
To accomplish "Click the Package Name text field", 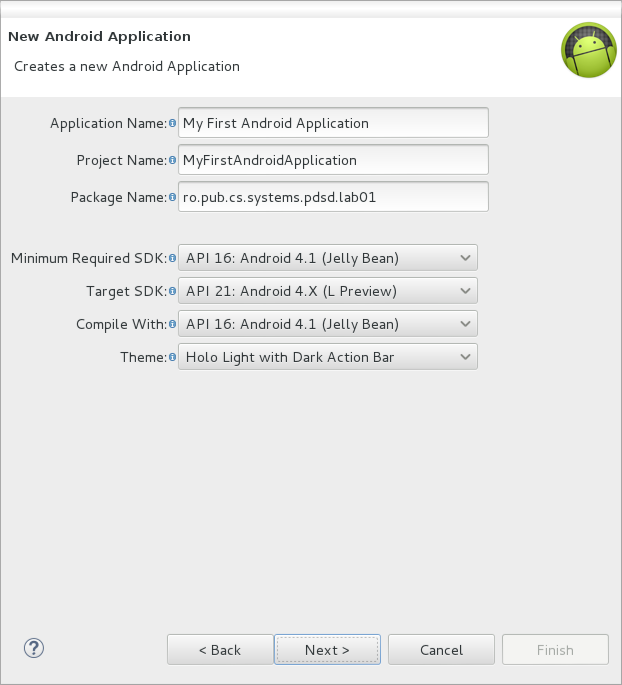I will pyautogui.click(x=333, y=197).
